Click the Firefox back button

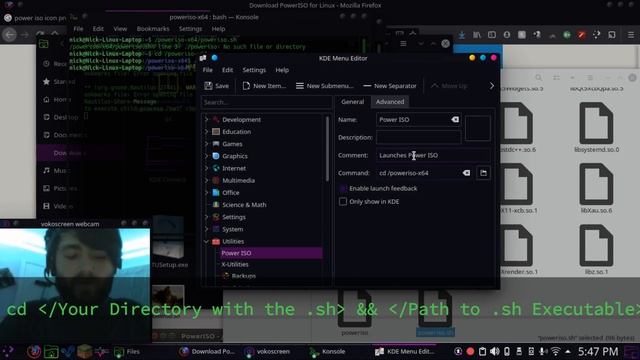pos(9,35)
